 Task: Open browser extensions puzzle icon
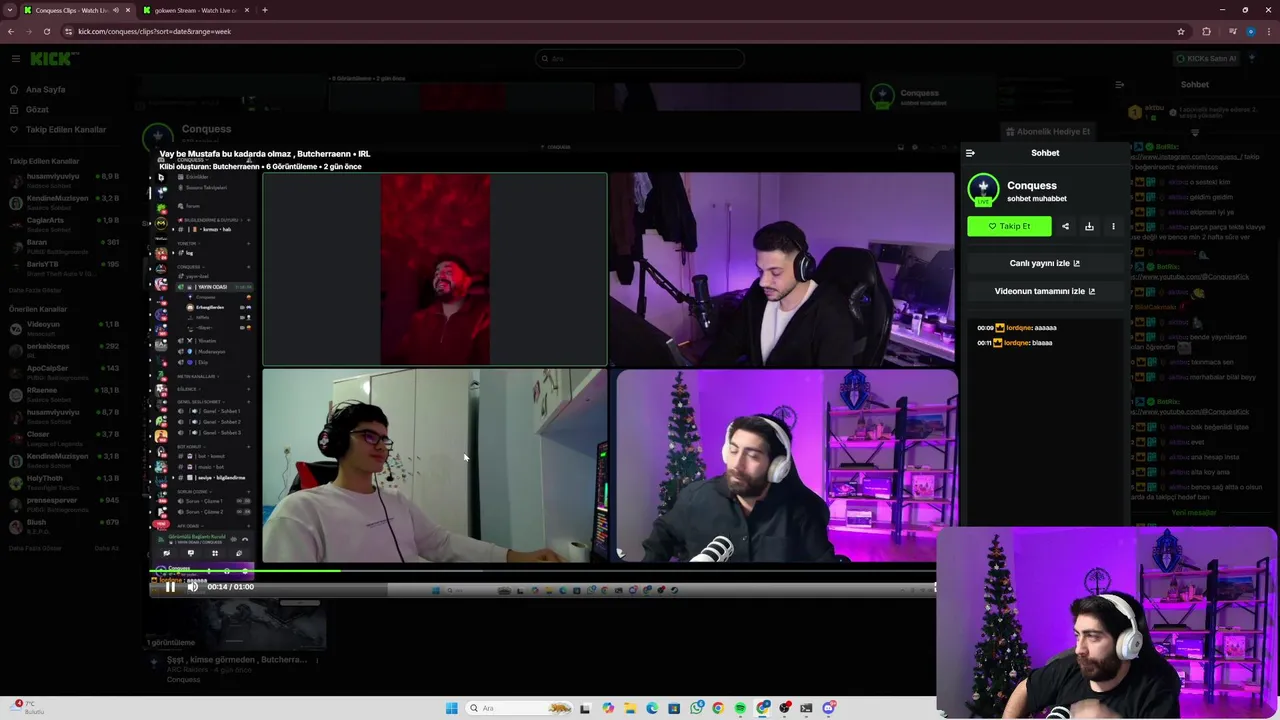(1206, 31)
